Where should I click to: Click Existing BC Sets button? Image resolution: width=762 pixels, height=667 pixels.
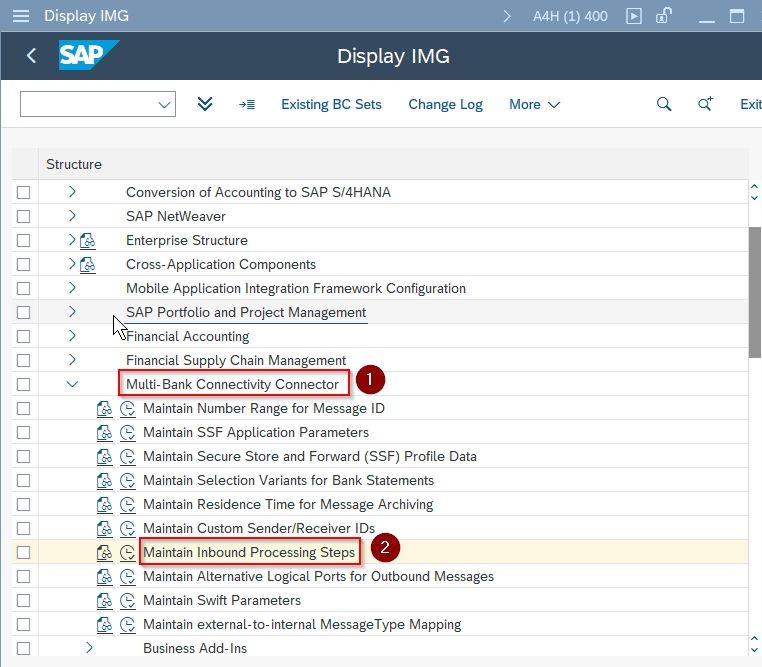pos(331,104)
